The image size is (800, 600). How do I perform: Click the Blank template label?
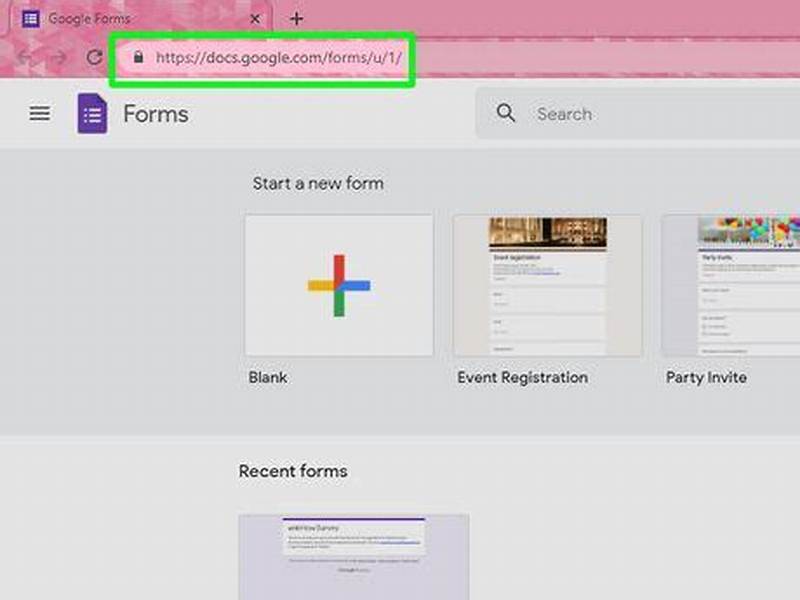click(266, 377)
